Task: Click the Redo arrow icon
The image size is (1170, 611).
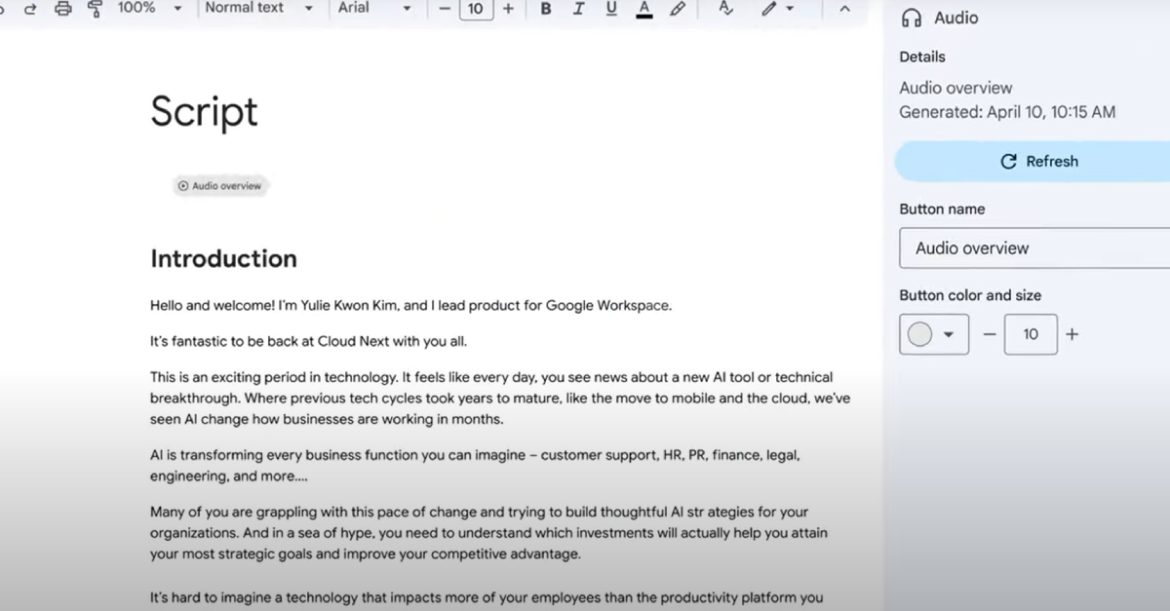Action: pyautogui.click(x=30, y=9)
